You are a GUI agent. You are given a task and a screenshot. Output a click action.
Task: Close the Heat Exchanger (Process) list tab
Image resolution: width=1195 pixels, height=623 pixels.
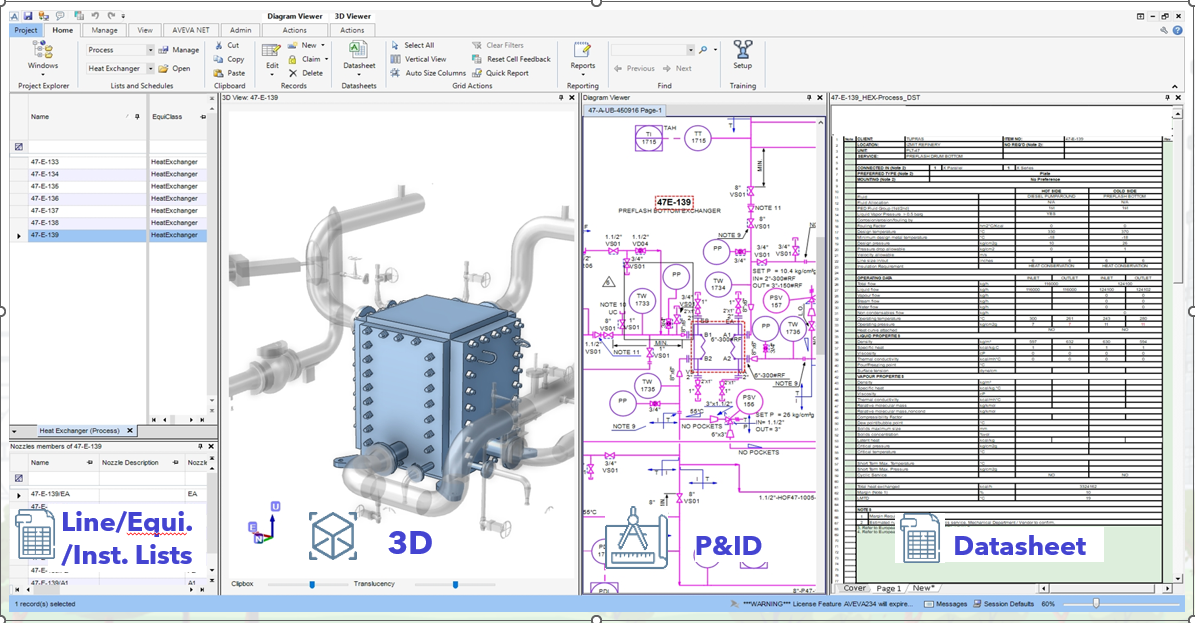click(x=130, y=431)
